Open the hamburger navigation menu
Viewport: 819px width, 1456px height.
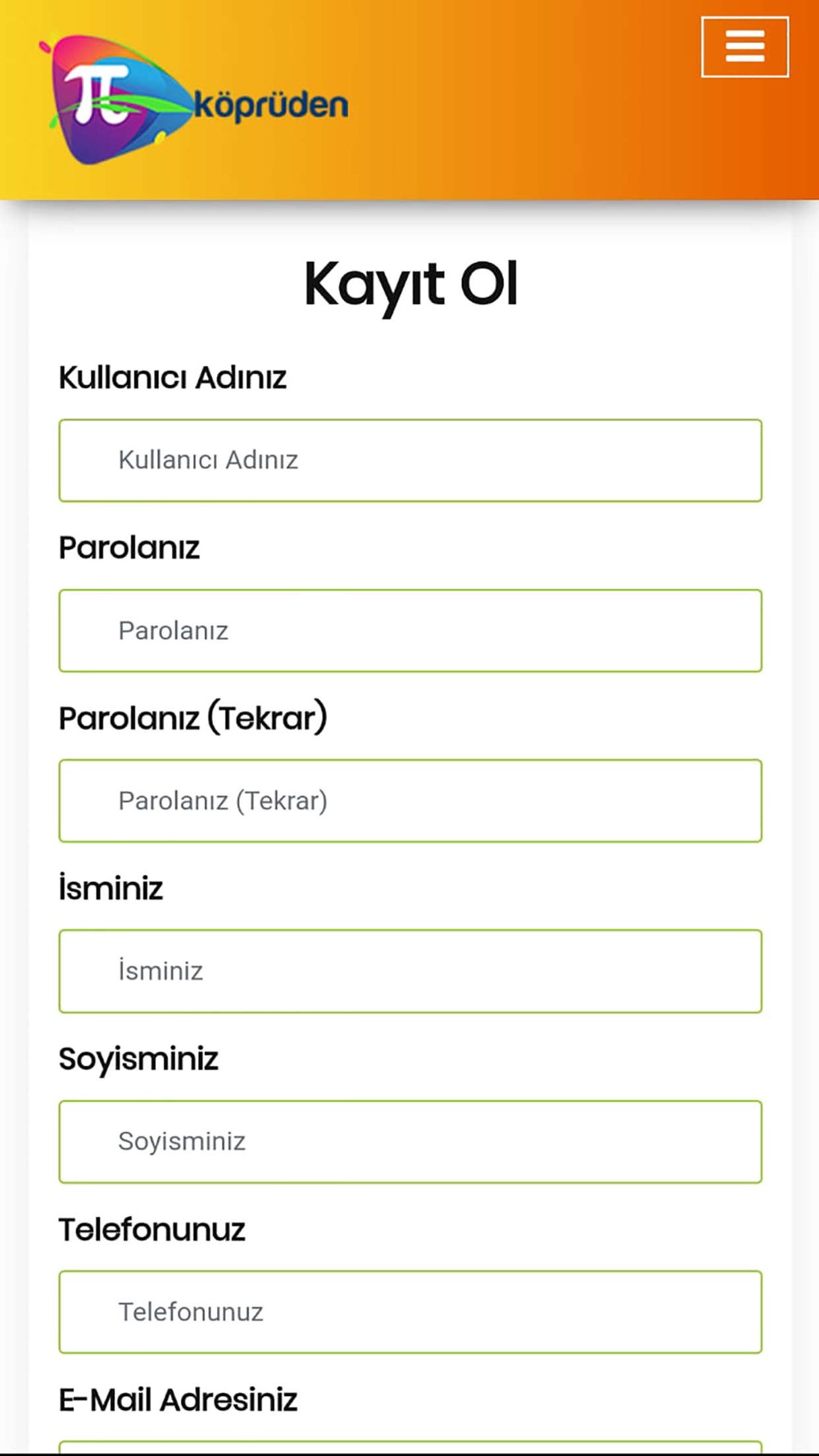tap(744, 47)
